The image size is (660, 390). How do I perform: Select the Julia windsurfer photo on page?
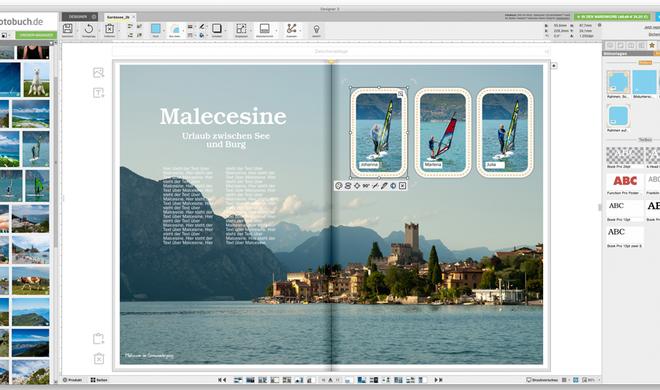[x=505, y=133]
